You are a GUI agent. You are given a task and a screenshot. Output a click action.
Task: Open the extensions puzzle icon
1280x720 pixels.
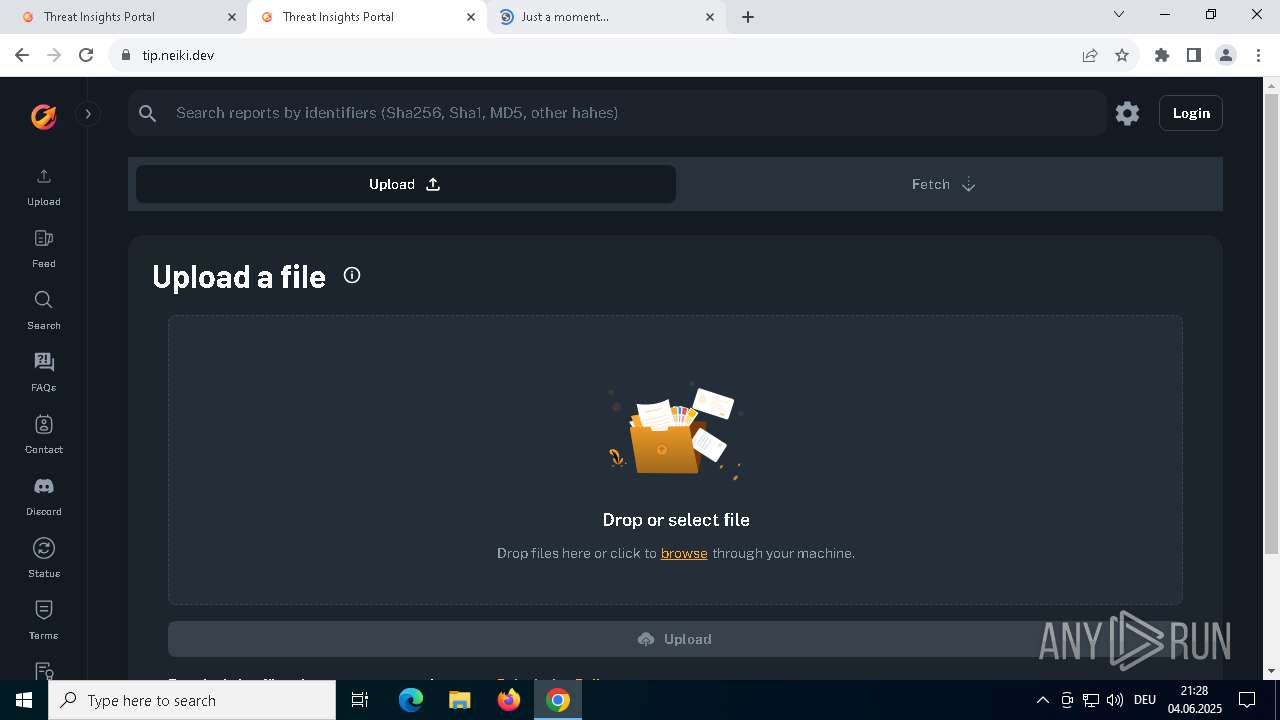(x=1162, y=55)
